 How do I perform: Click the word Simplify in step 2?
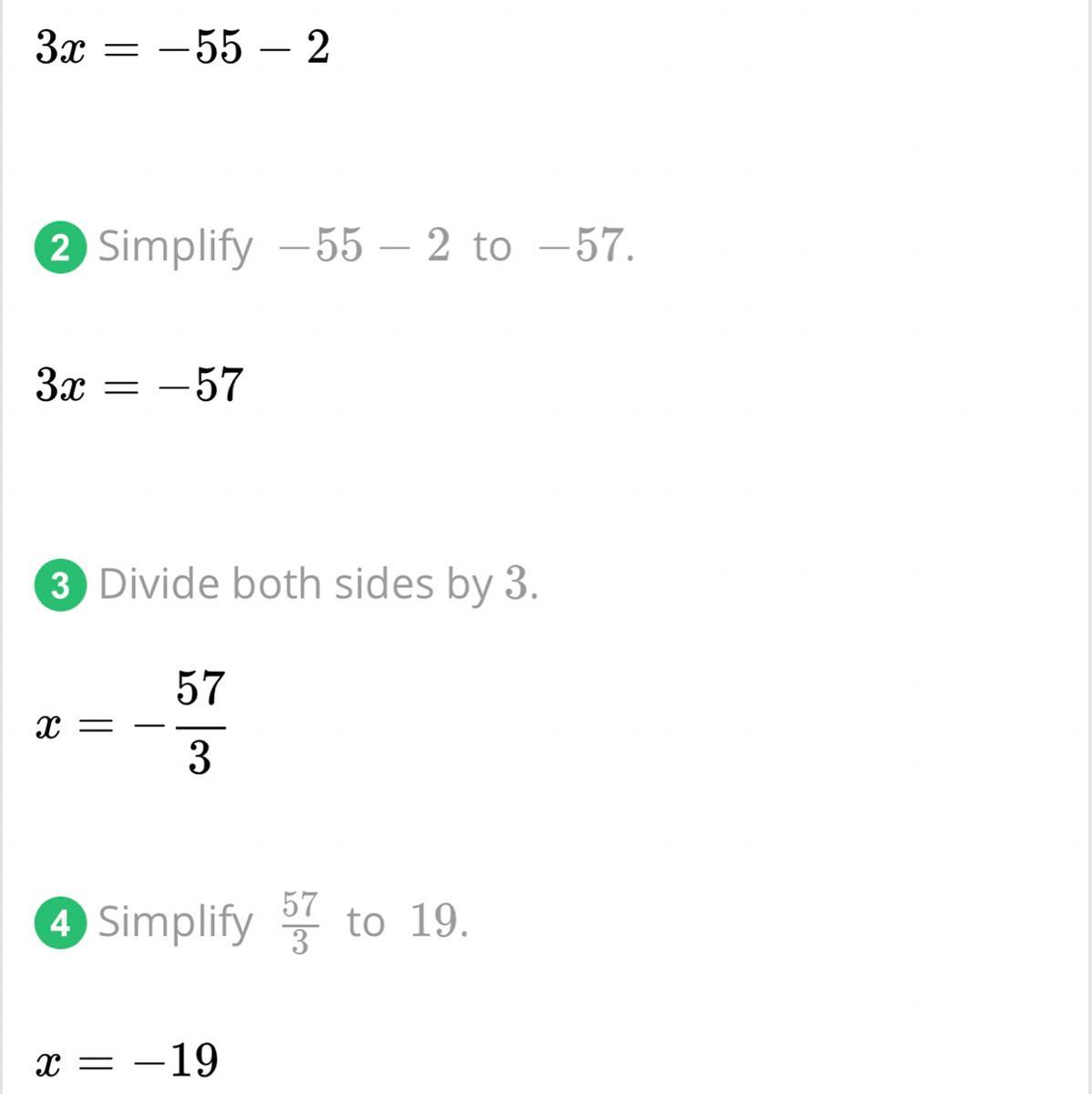[x=175, y=247]
